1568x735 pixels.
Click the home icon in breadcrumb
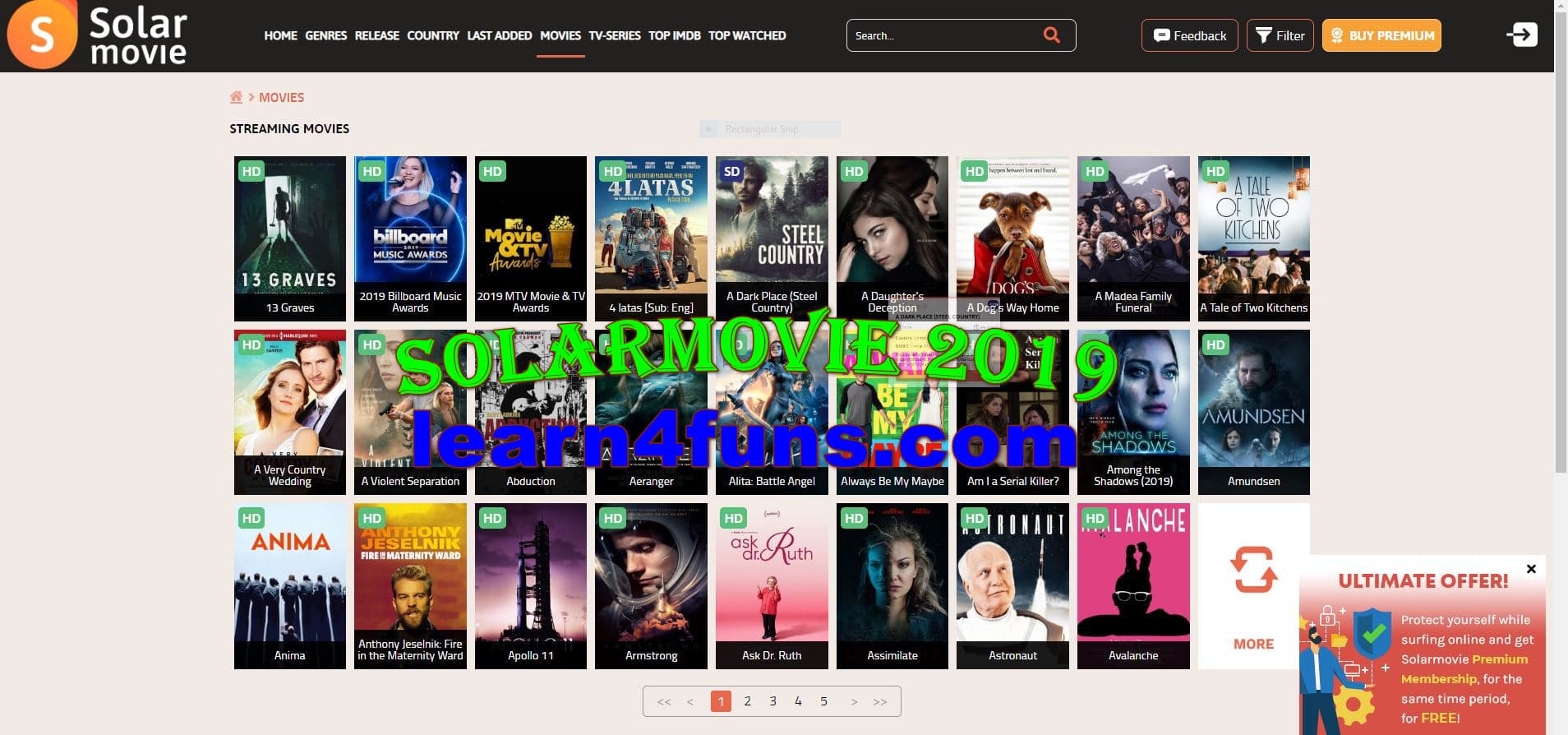click(x=236, y=97)
